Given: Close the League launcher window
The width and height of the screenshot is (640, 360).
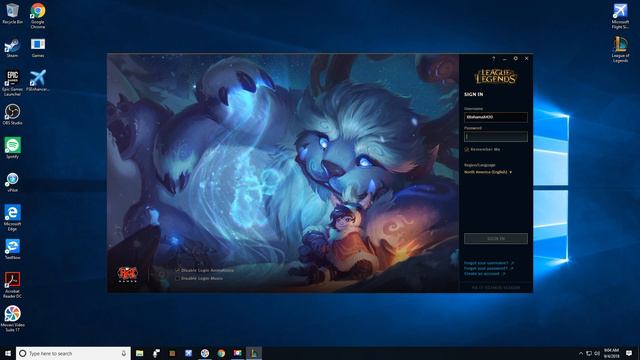Looking at the screenshot, I should click(527, 59).
